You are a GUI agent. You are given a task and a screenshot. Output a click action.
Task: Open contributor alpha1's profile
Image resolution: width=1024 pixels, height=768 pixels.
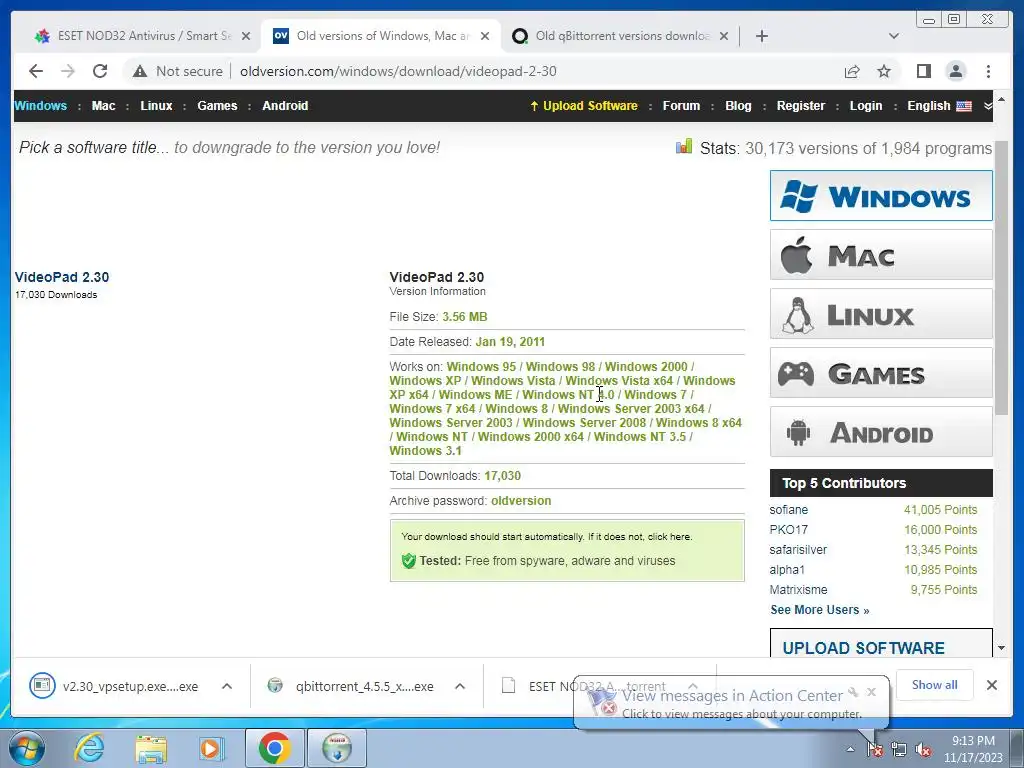tap(787, 570)
